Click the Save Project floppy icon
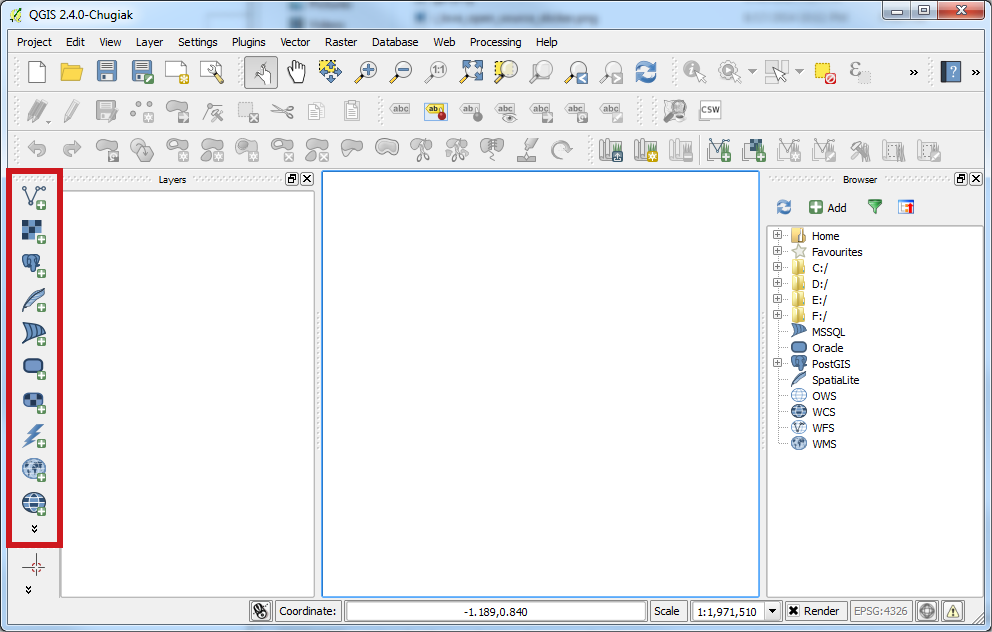Screen dimensions: 992x632 coord(107,72)
